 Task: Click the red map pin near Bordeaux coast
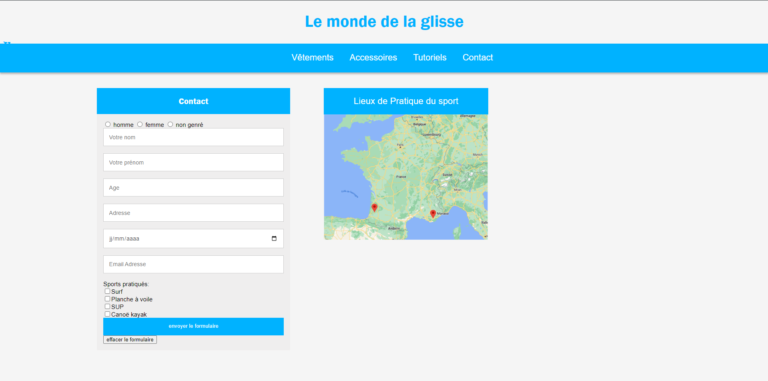click(374, 208)
